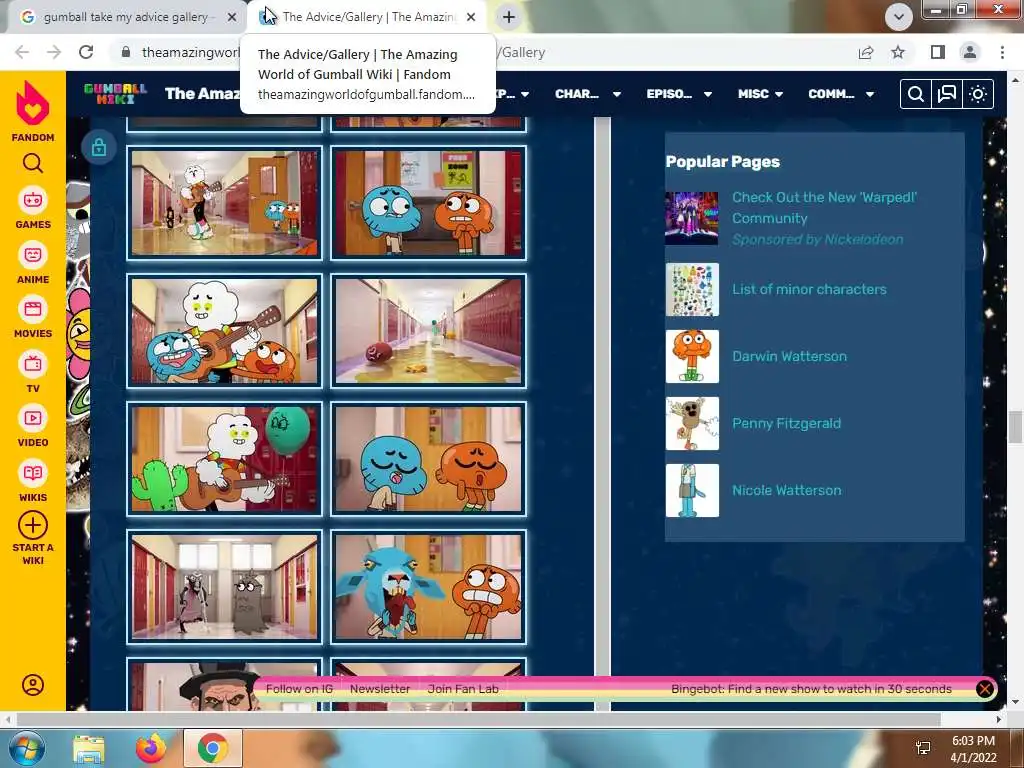
Task: Open the Penny Fitzgerald page link
Action: click(786, 423)
